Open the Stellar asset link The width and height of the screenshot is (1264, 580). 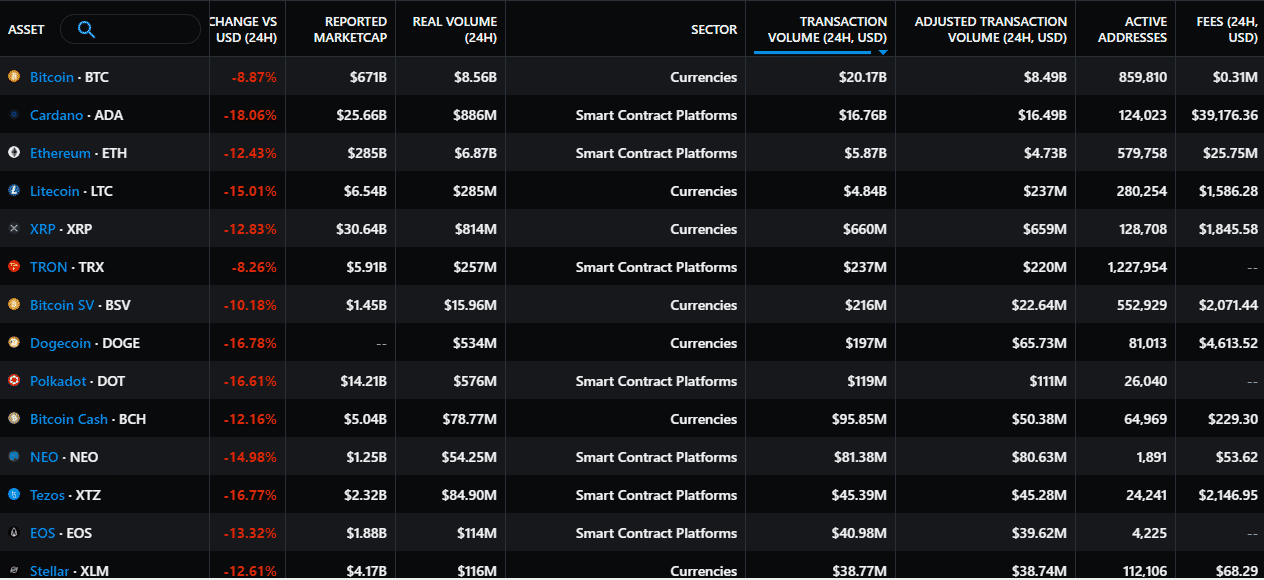(x=50, y=571)
